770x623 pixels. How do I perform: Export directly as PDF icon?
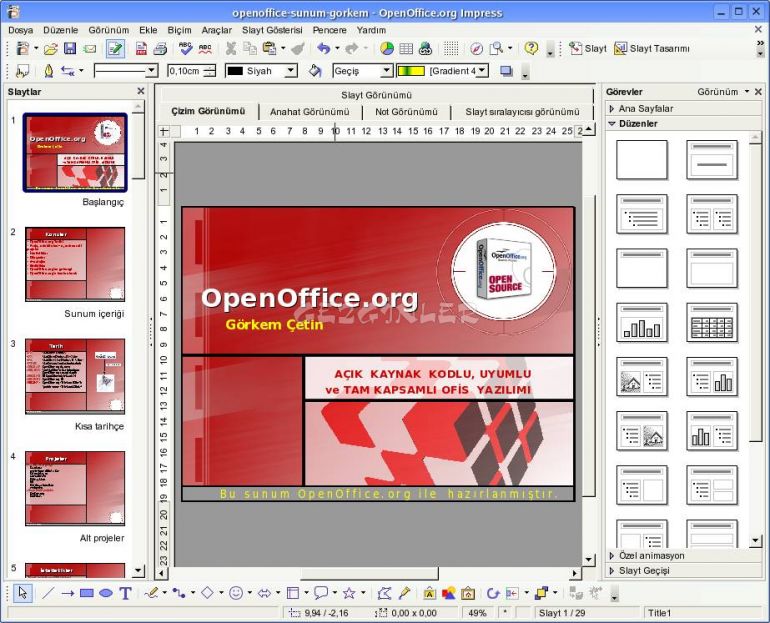click(x=141, y=49)
